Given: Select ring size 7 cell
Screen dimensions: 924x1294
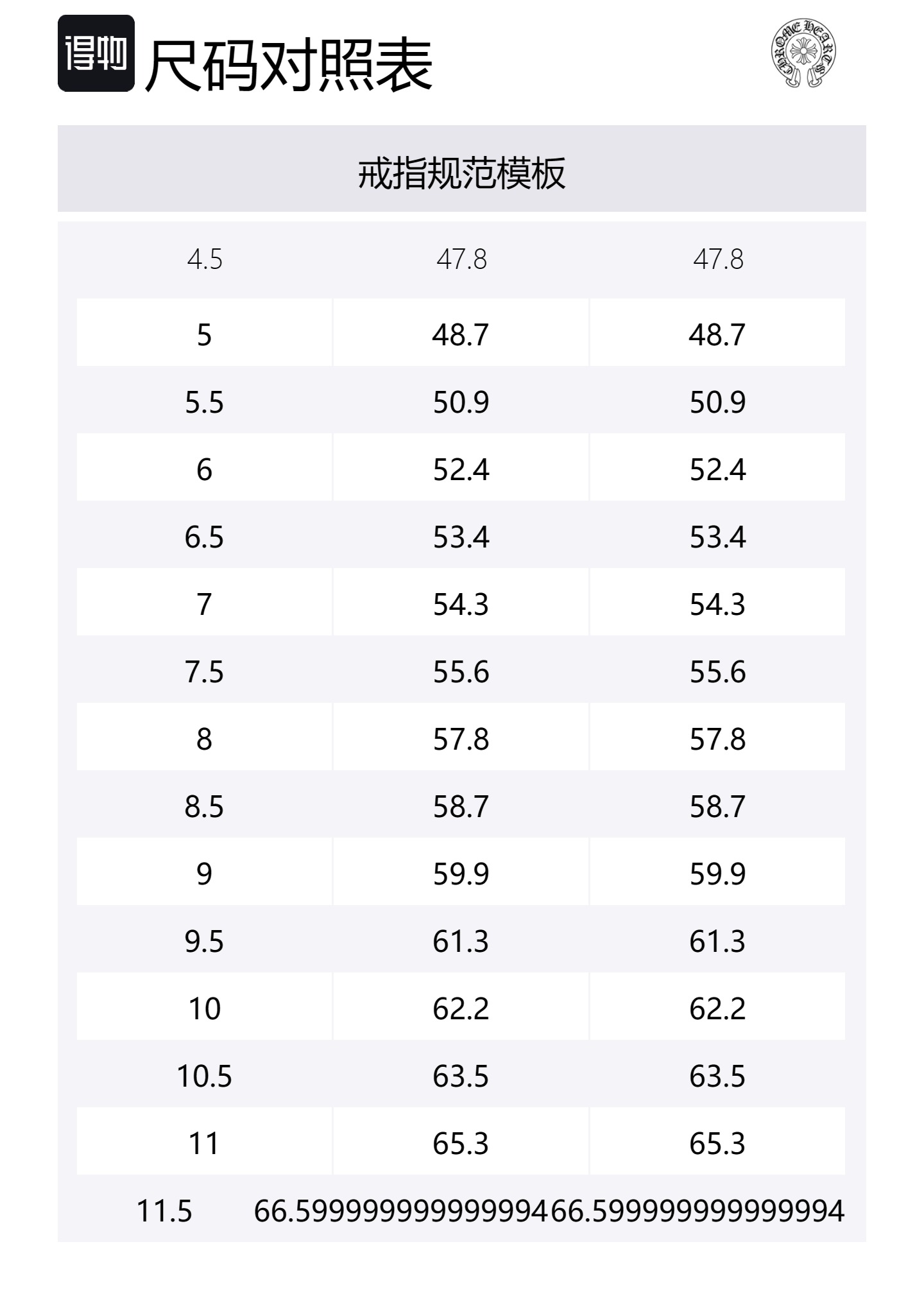Looking at the screenshot, I should (204, 604).
